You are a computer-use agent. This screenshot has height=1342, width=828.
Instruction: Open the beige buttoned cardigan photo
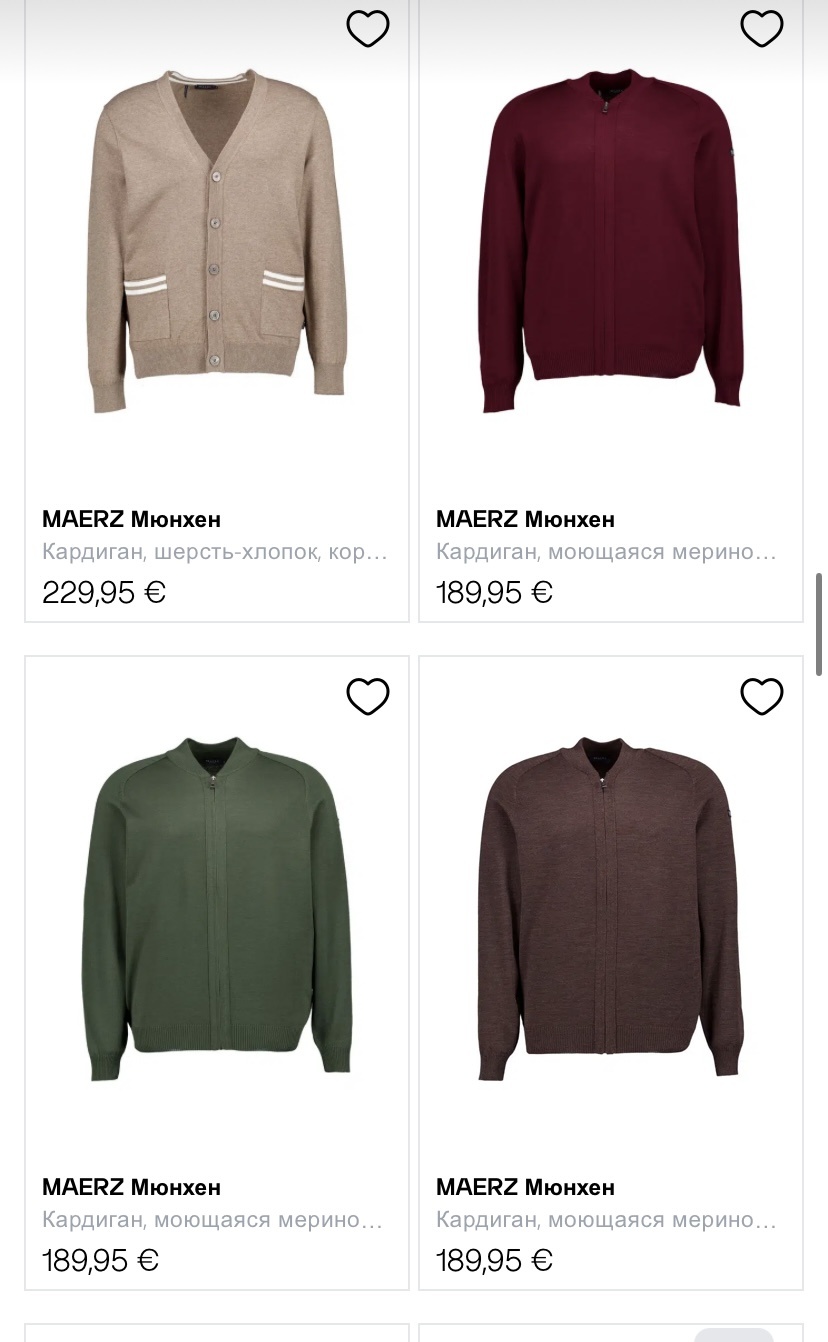217,242
